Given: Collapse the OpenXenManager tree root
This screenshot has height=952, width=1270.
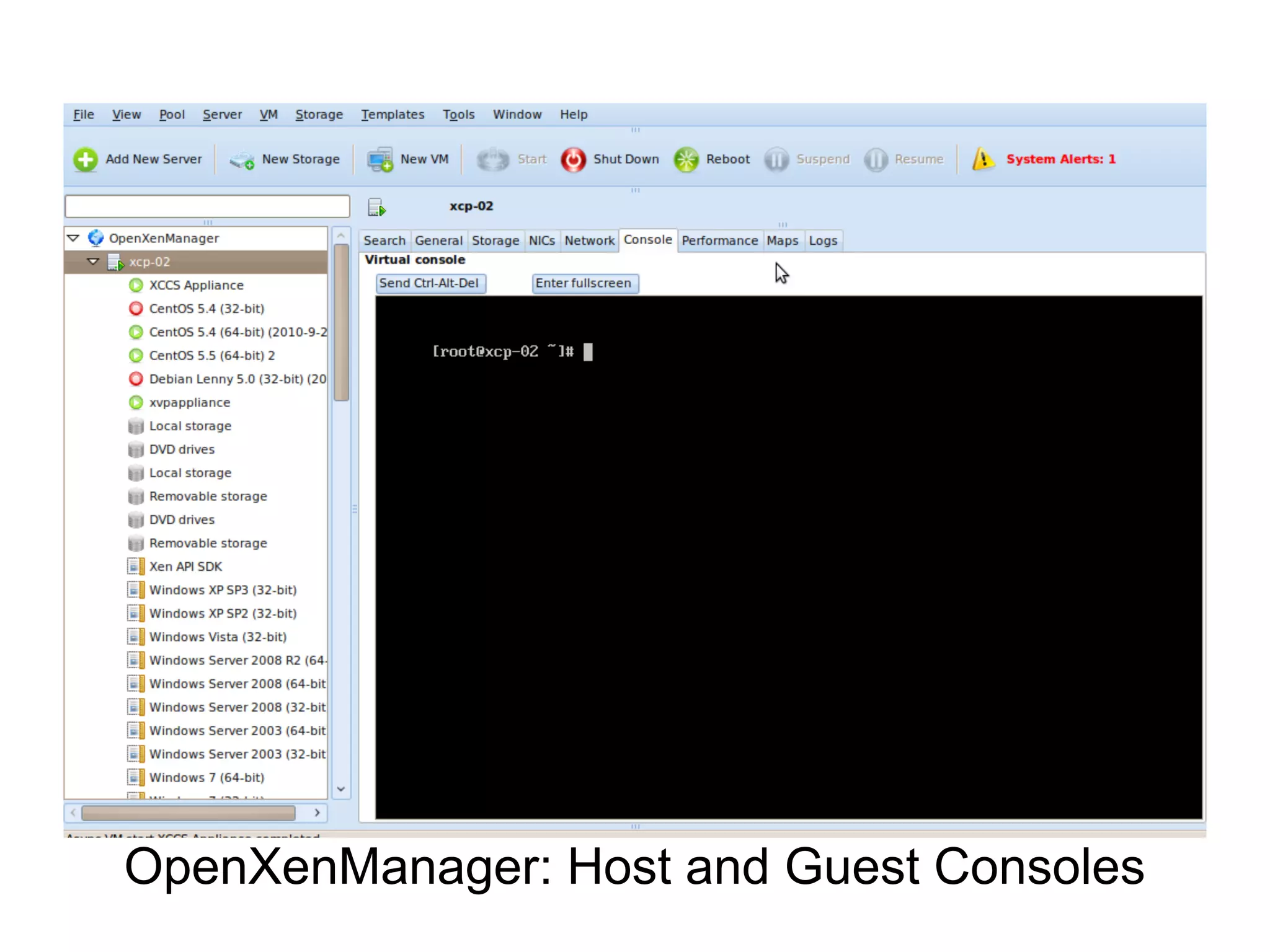Looking at the screenshot, I should (x=73, y=238).
